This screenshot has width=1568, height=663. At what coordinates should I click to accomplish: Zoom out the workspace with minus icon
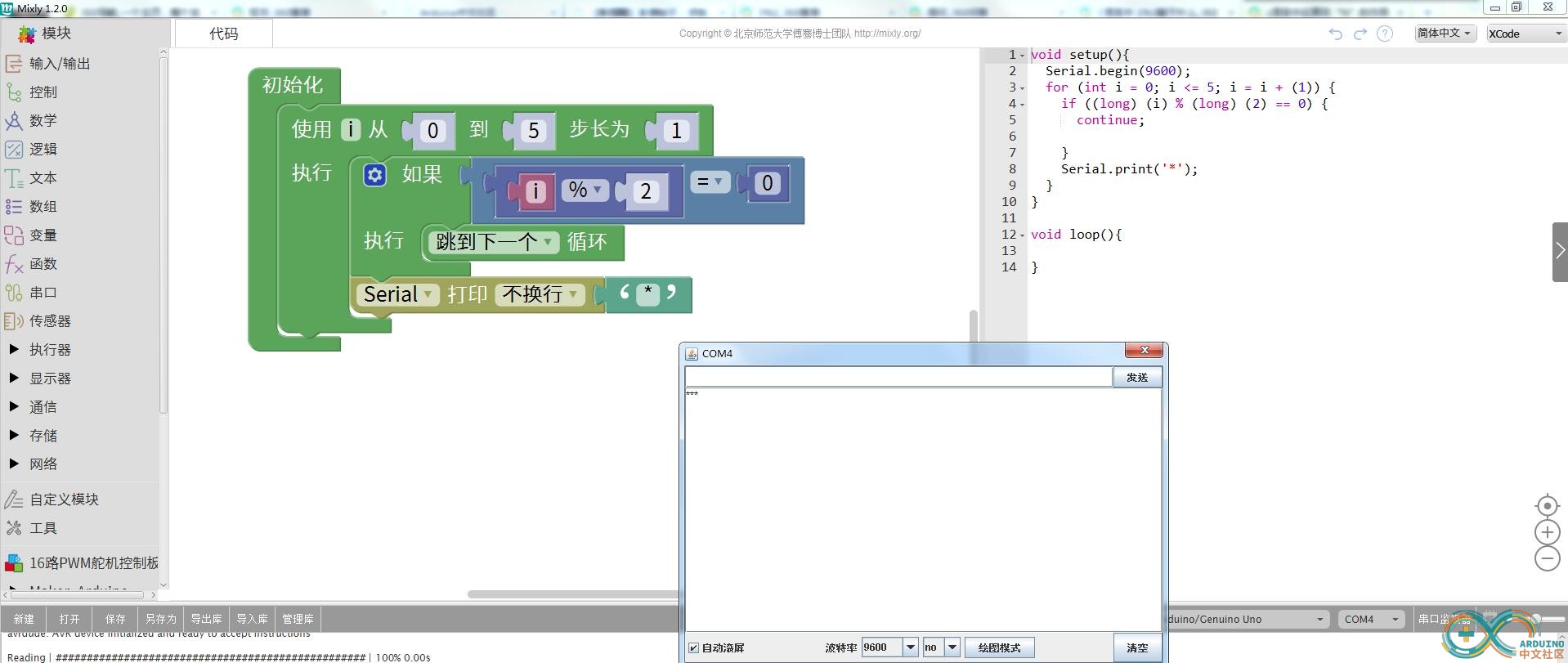coord(1547,558)
